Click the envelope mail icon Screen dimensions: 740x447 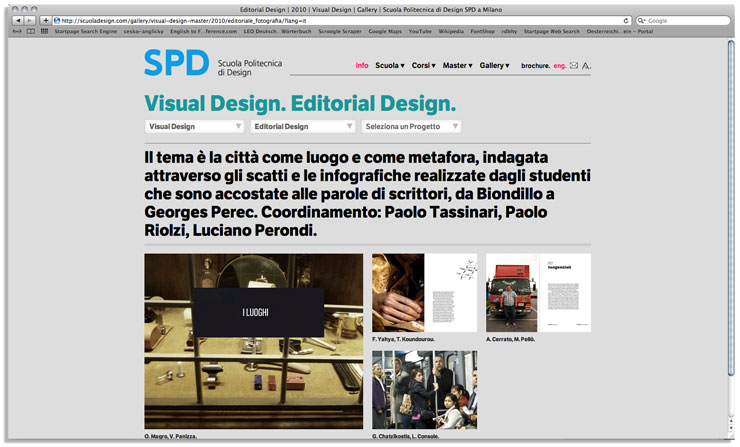point(575,66)
